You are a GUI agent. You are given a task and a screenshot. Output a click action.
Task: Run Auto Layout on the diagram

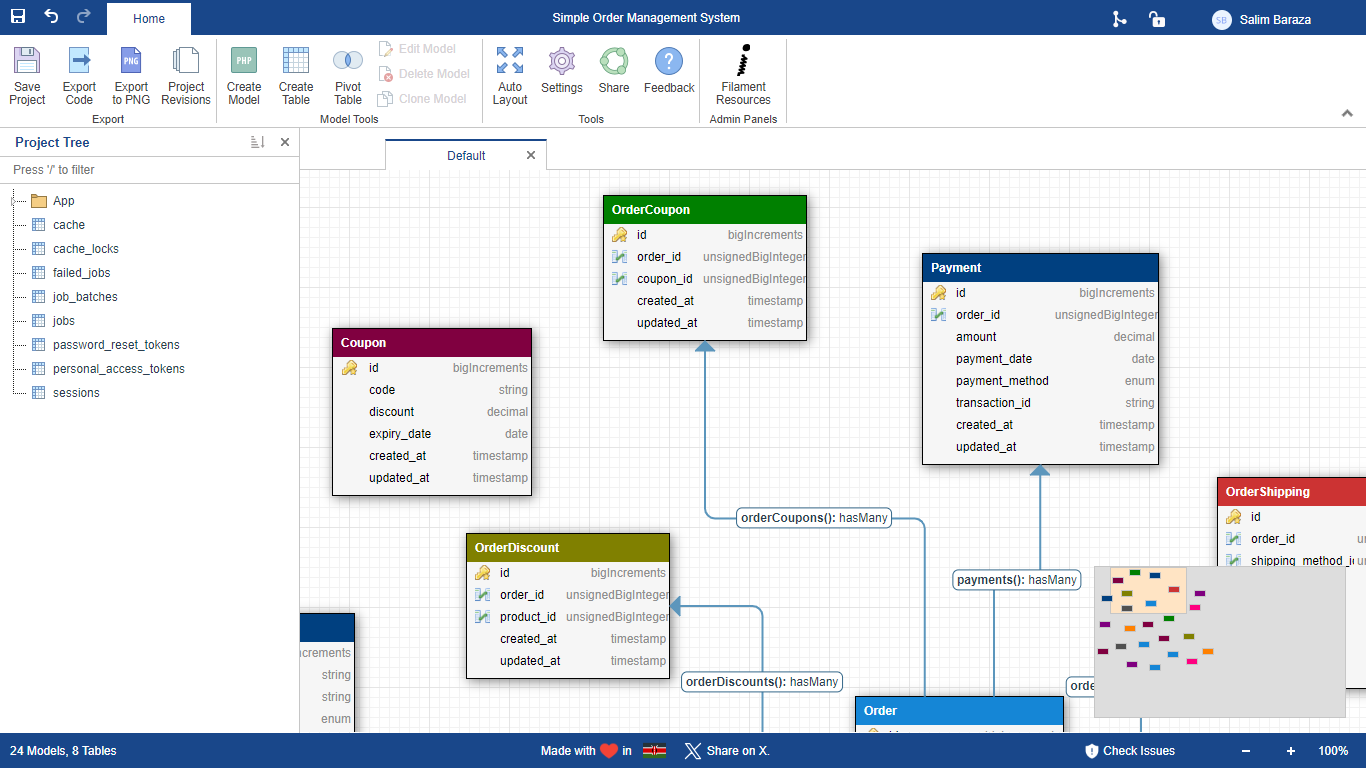[510, 62]
